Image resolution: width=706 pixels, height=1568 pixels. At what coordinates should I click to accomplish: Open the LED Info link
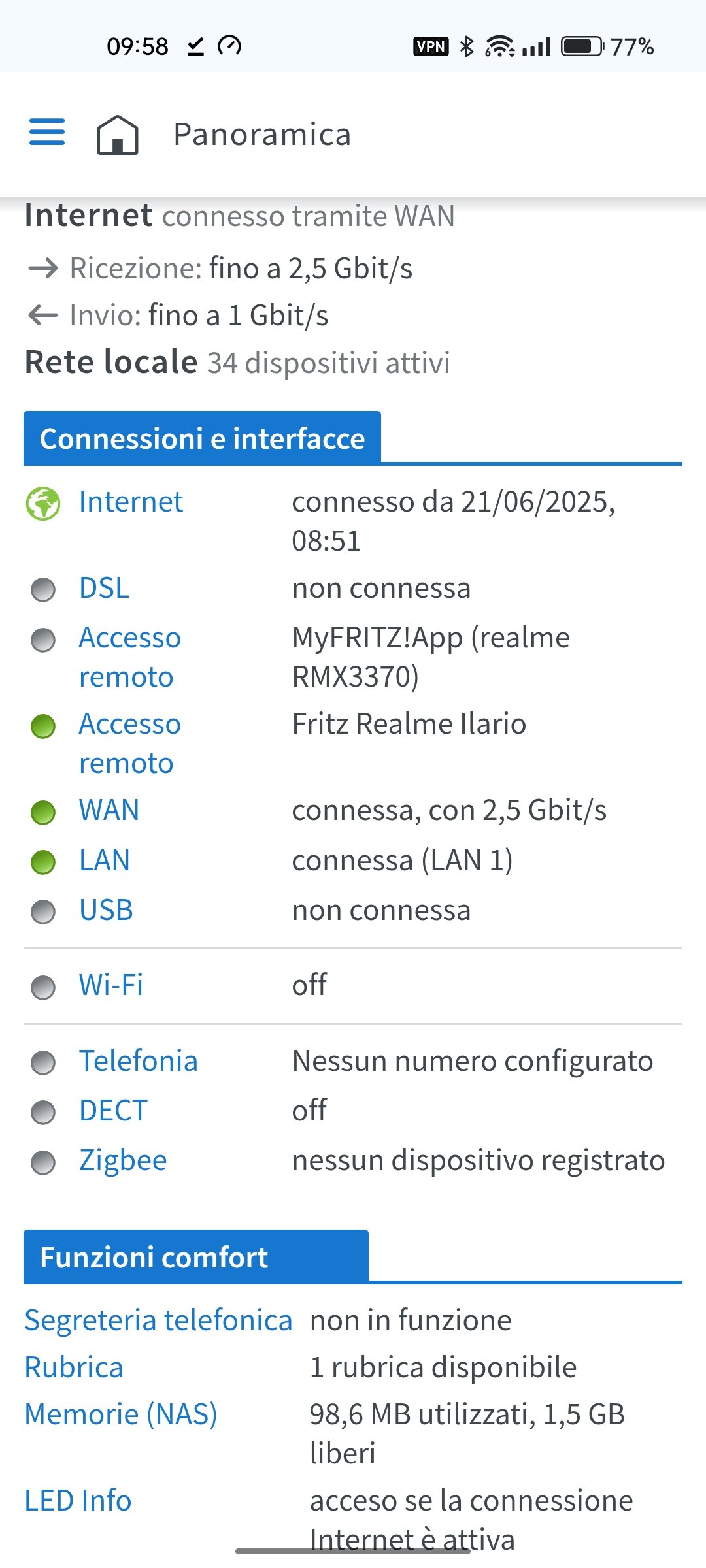[x=78, y=1501]
